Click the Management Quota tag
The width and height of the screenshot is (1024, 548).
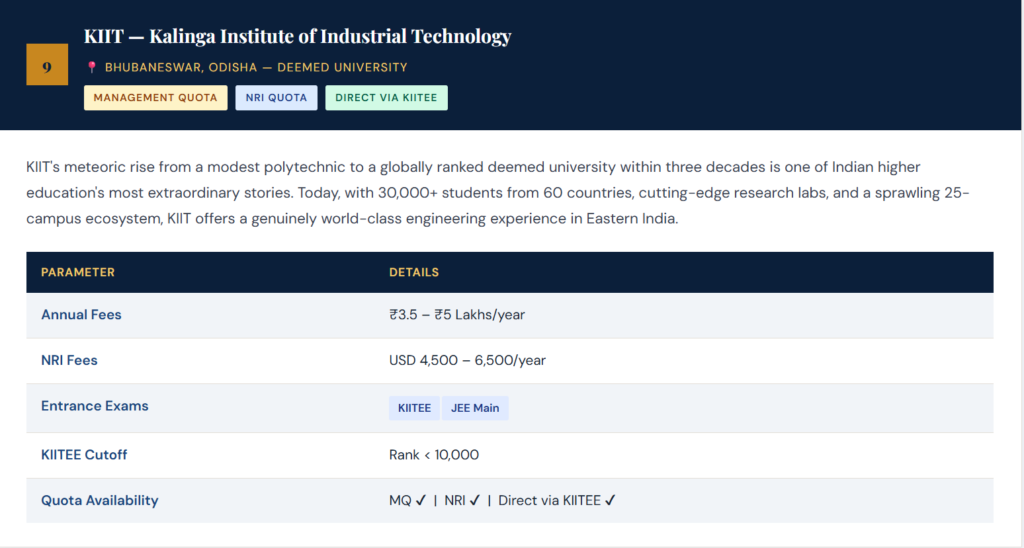[155, 98]
